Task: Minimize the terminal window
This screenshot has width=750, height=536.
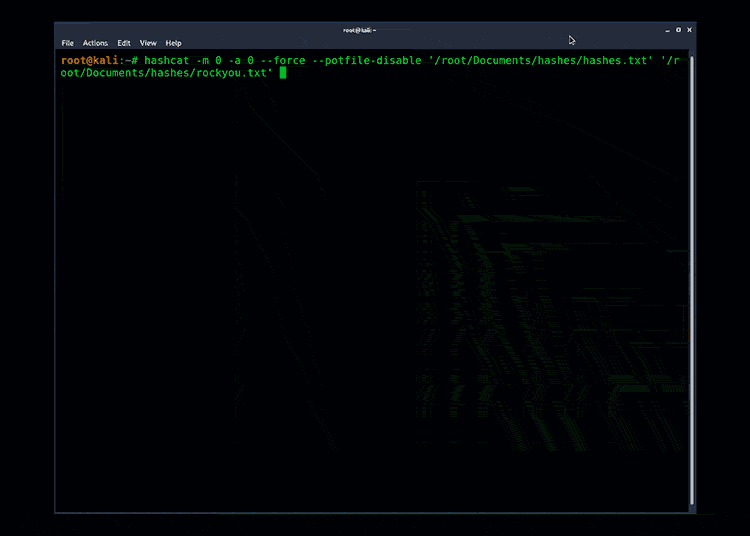Action: click(x=666, y=30)
